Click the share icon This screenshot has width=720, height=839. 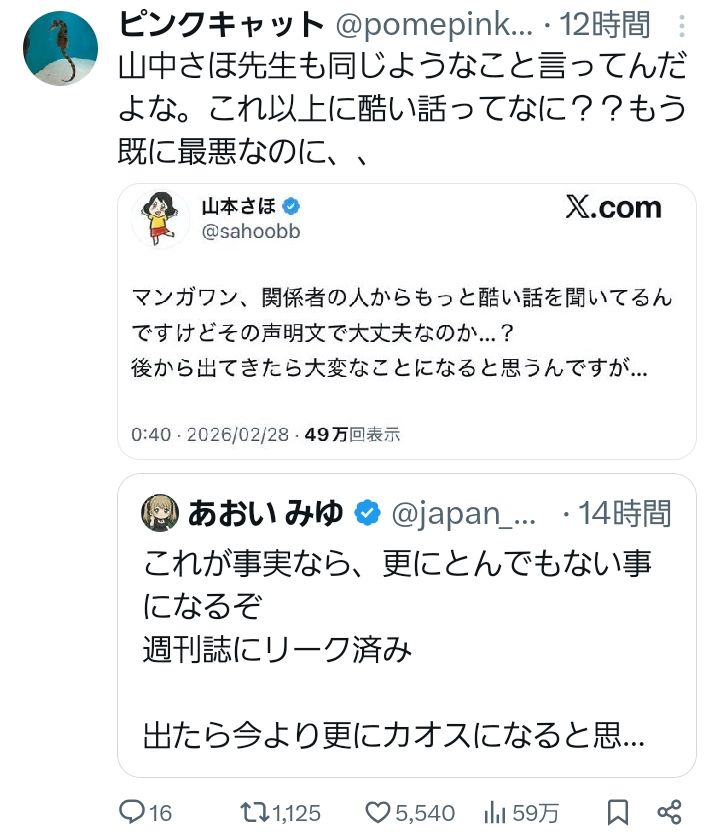click(x=671, y=812)
